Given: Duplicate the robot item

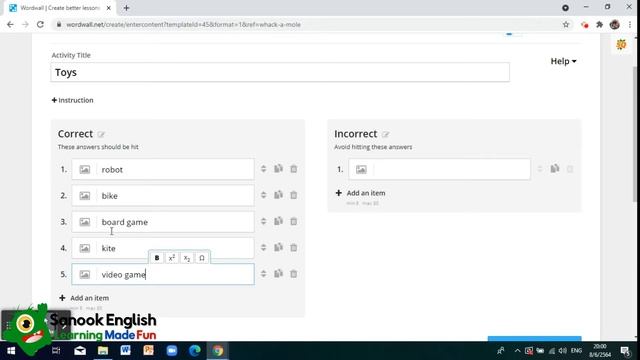Looking at the screenshot, I should [x=278, y=169].
